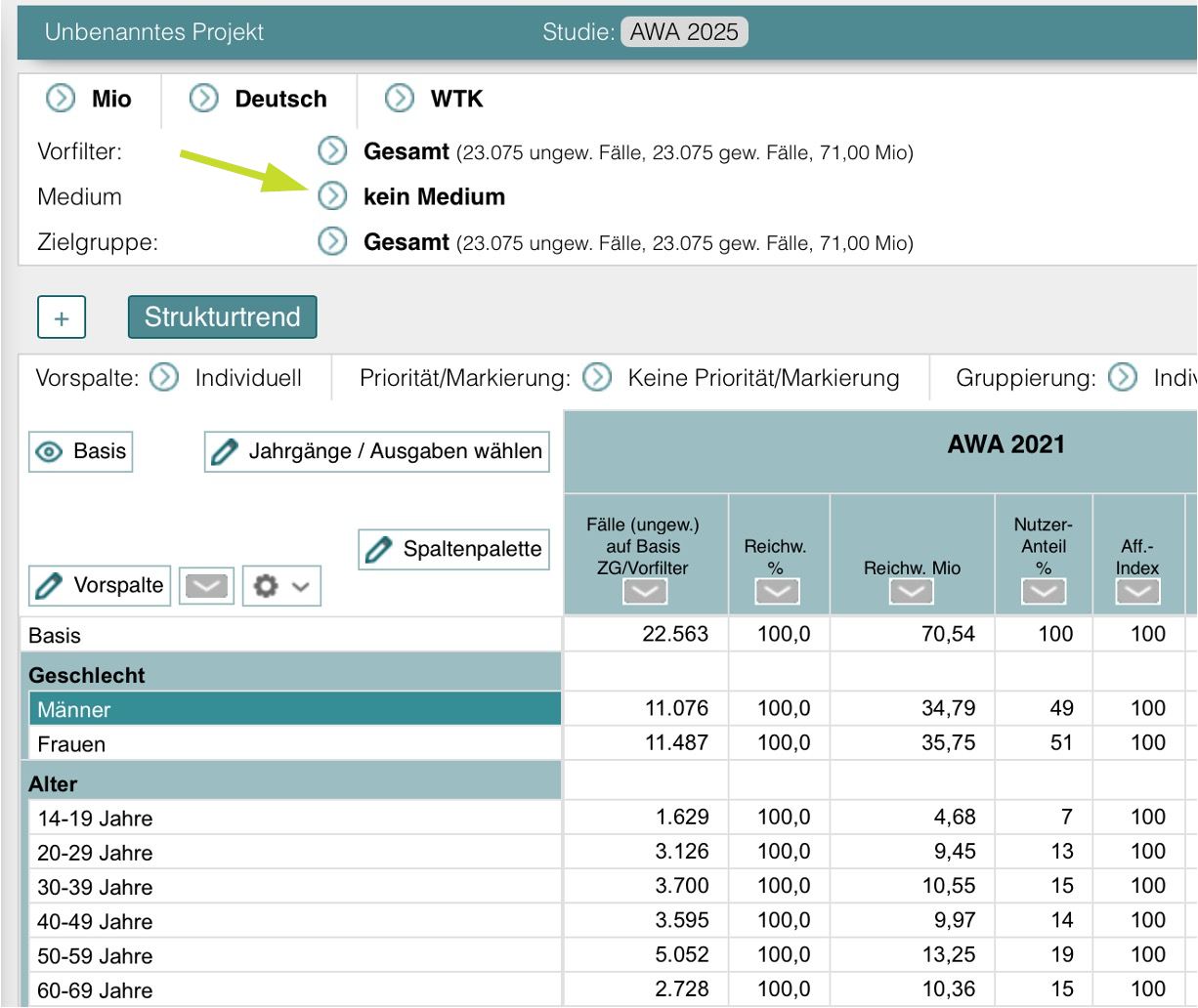Click the pencil icon on the Vorspalte button
The image size is (1198, 1008).
pos(47,585)
